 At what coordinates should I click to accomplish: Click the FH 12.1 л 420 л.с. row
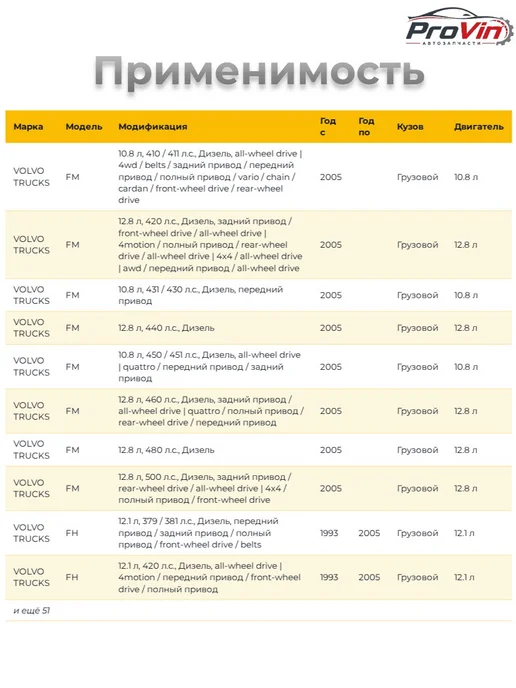click(258, 577)
